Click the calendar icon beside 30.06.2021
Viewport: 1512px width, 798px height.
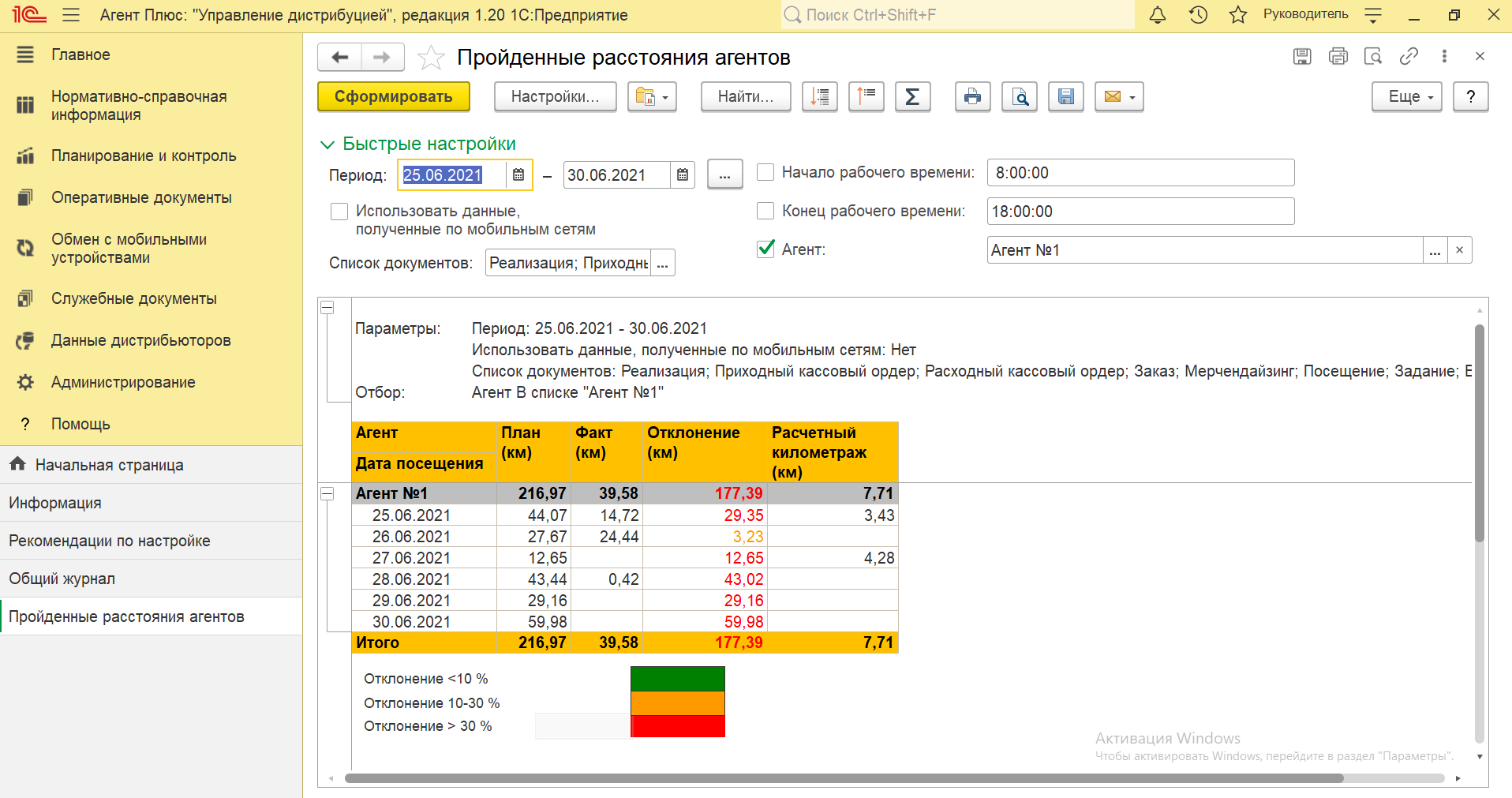[683, 175]
